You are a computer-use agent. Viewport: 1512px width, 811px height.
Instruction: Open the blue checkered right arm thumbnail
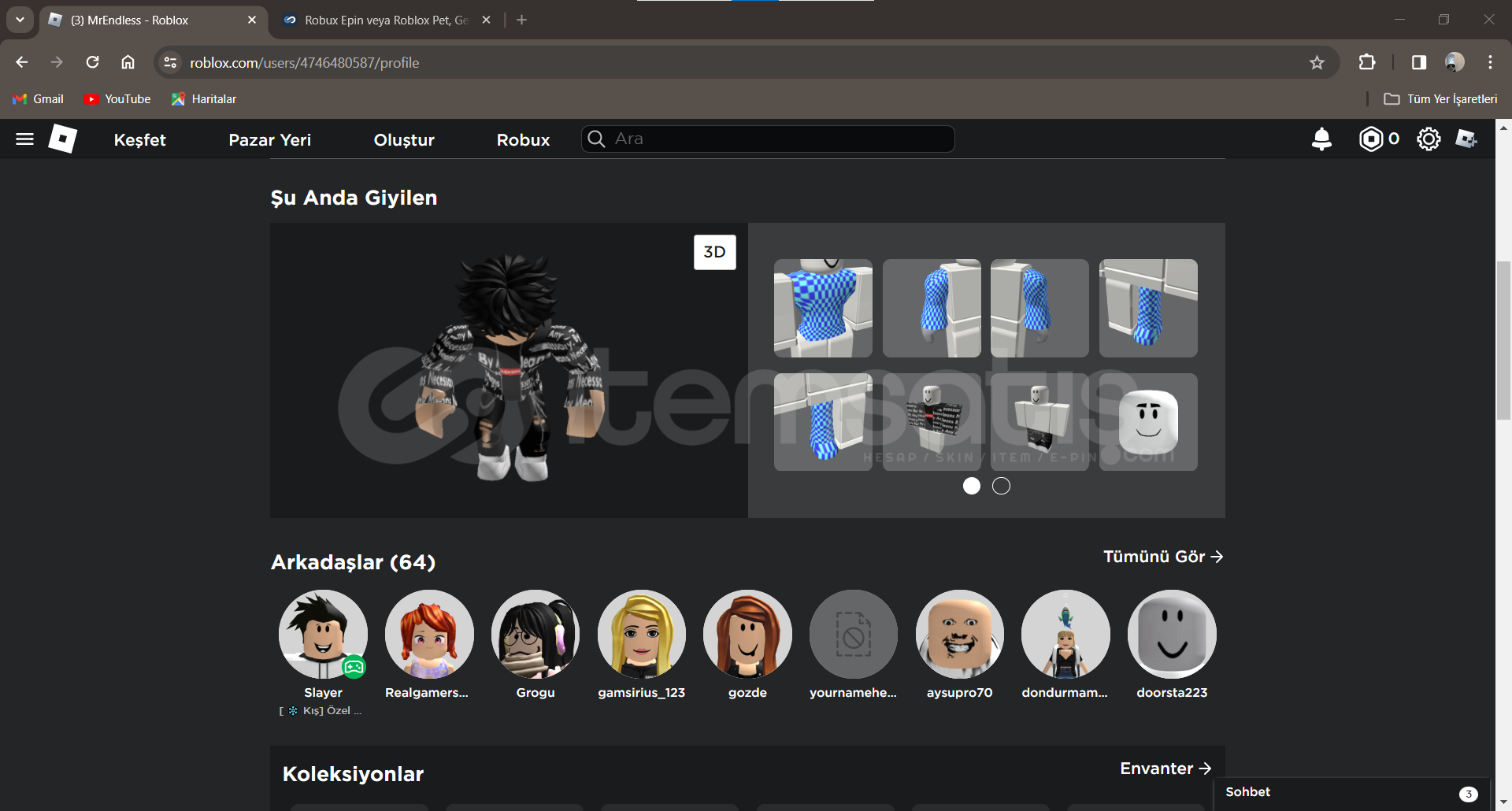click(932, 308)
